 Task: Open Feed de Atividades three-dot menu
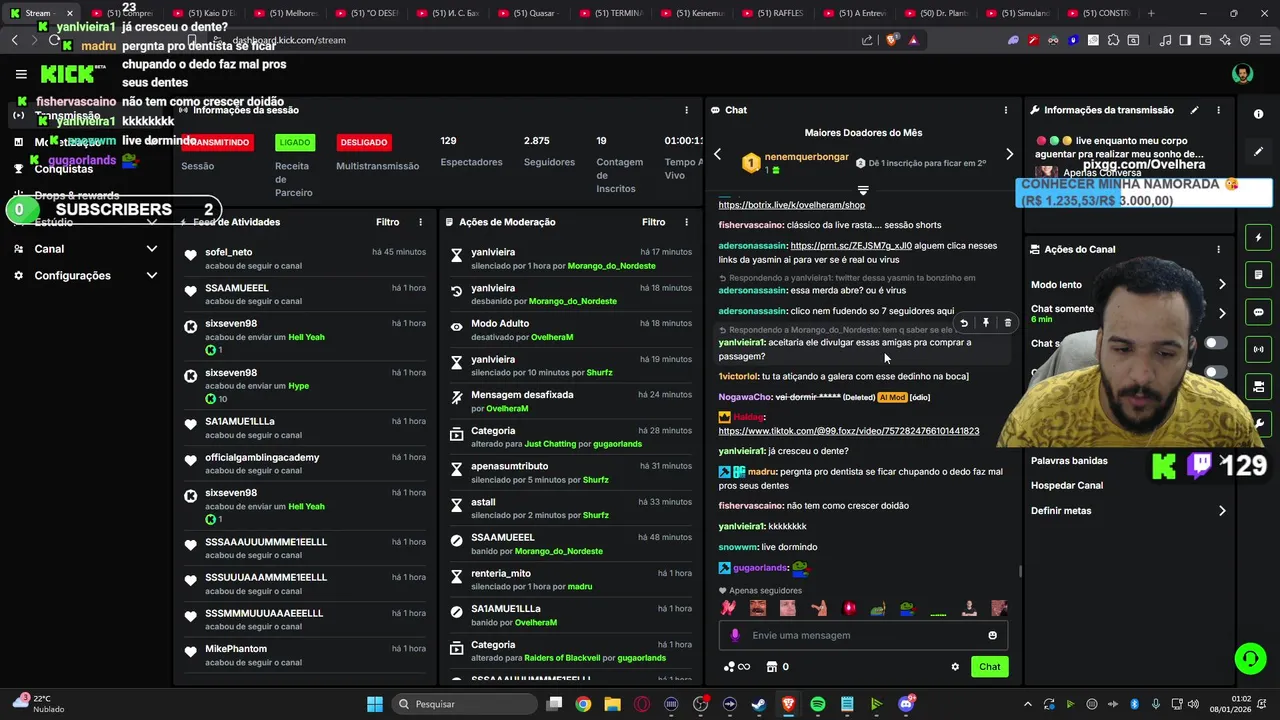[x=420, y=222]
